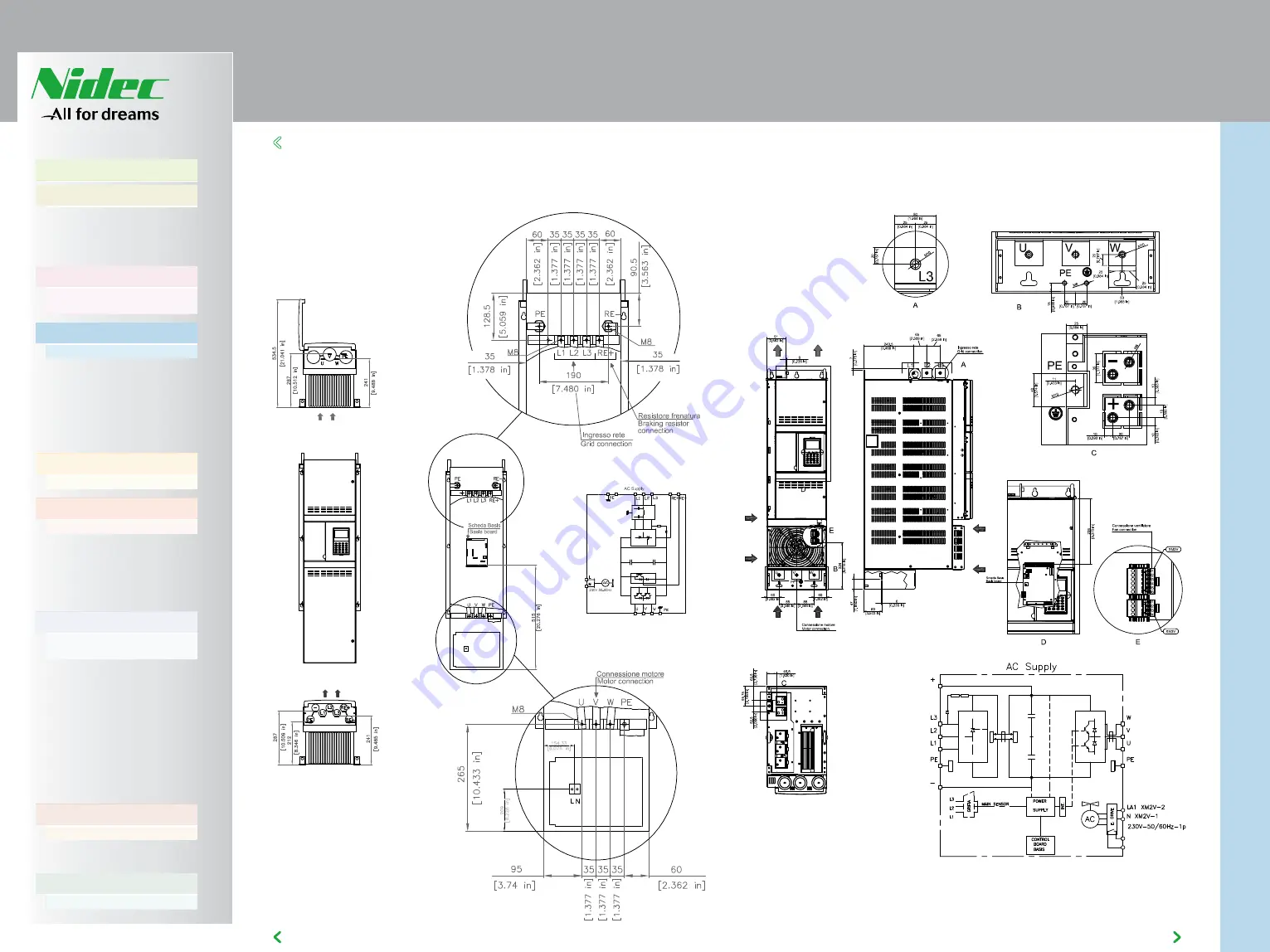
Task: Open the pink sidebar section bar
Action: pyautogui.click(x=116, y=276)
